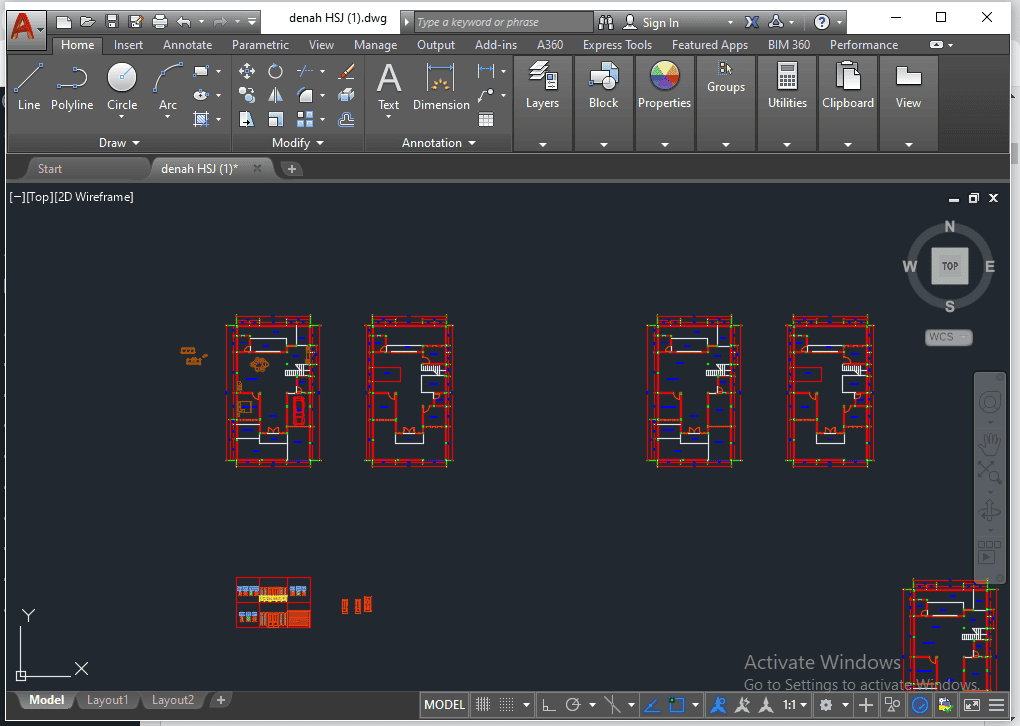Switch to the Layout1 tab
Viewport: 1020px width, 726px height.
pos(107,700)
